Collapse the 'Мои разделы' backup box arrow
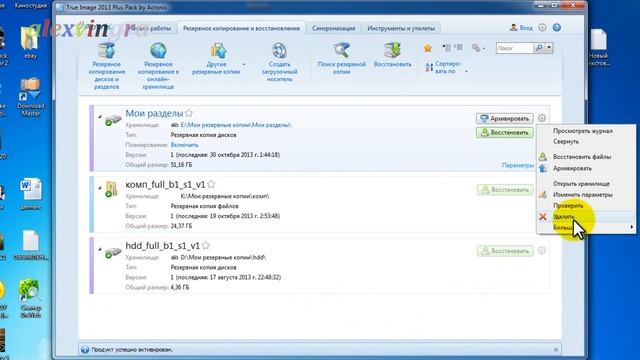The width and height of the screenshot is (640, 360). click(x=100, y=117)
